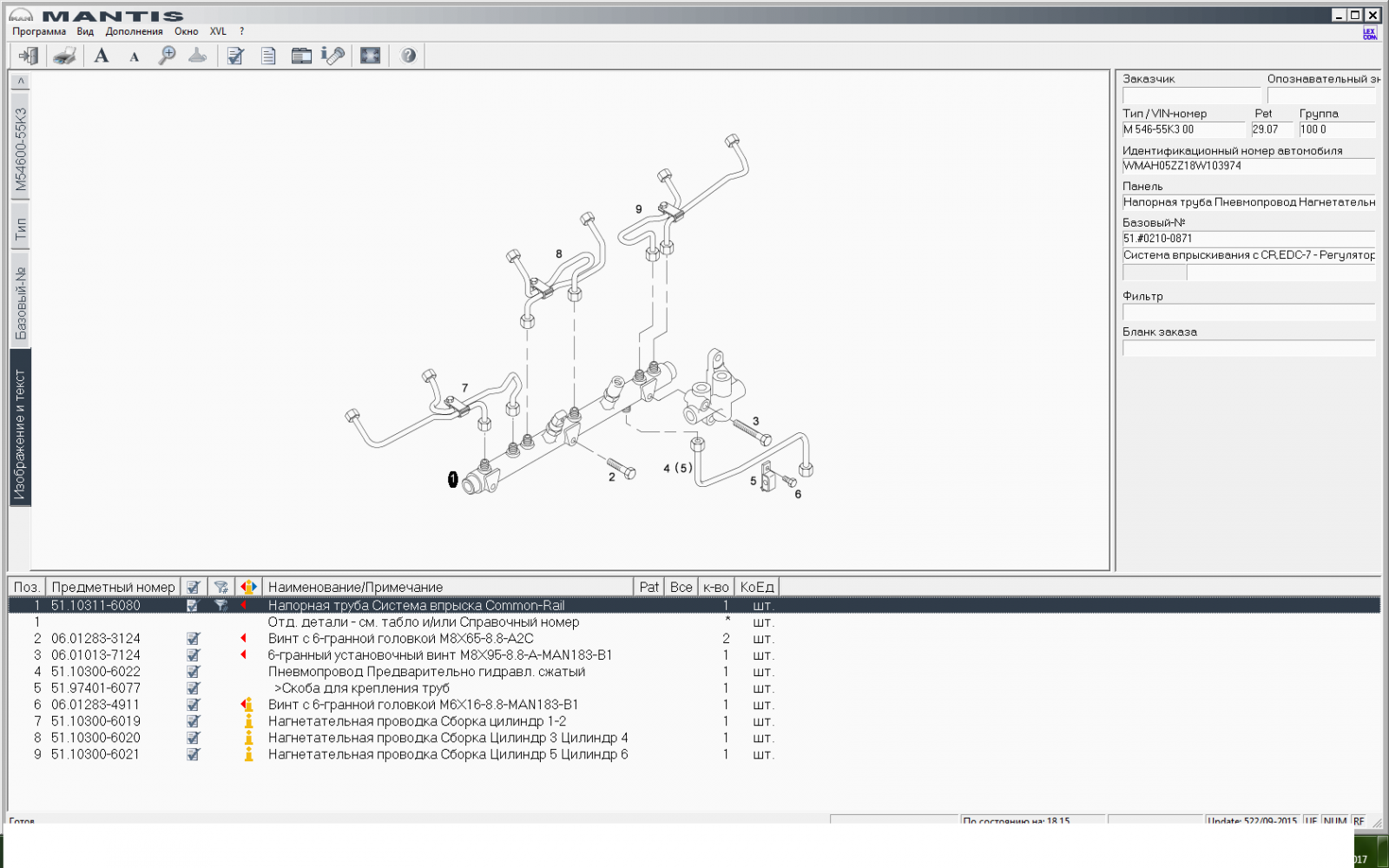1389x868 pixels.
Task: Click red arrow marker in row 06.01013-7124
Action: [244, 655]
